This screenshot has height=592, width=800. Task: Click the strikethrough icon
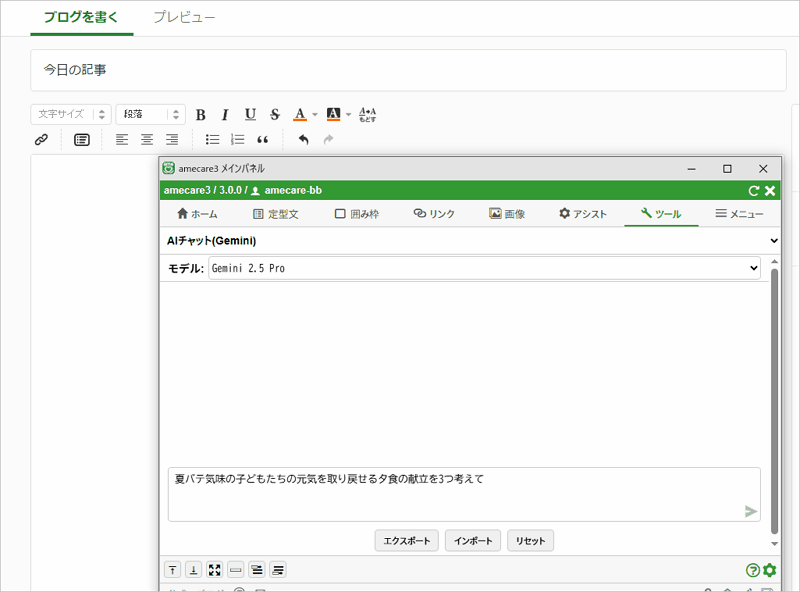click(x=275, y=115)
